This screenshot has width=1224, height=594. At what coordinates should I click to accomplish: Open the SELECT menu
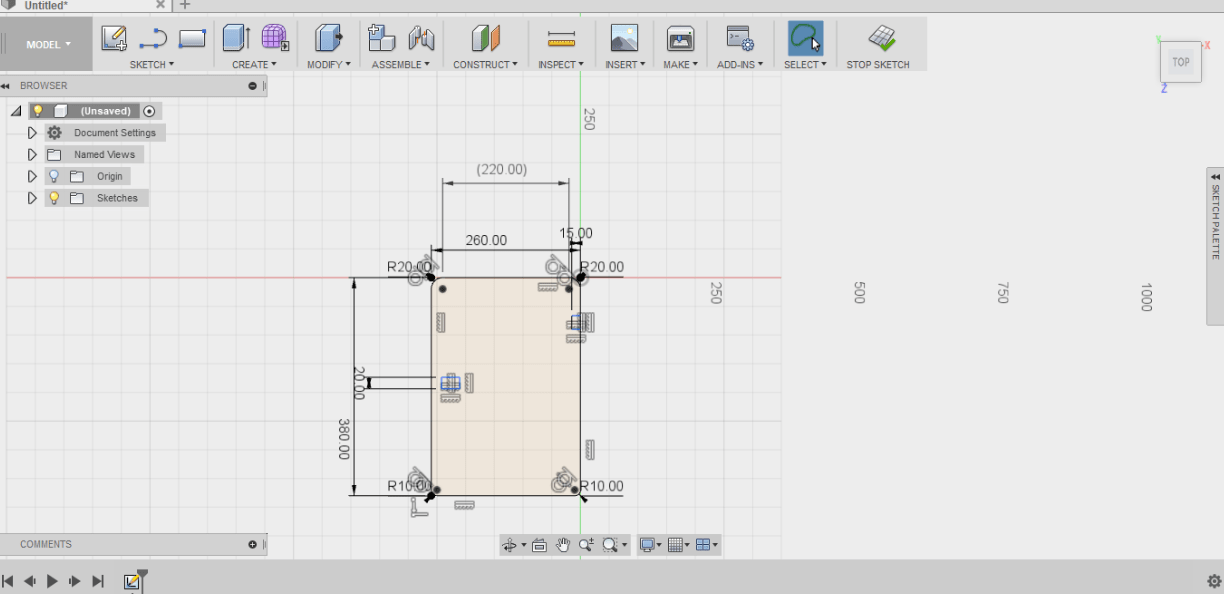(x=805, y=64)
